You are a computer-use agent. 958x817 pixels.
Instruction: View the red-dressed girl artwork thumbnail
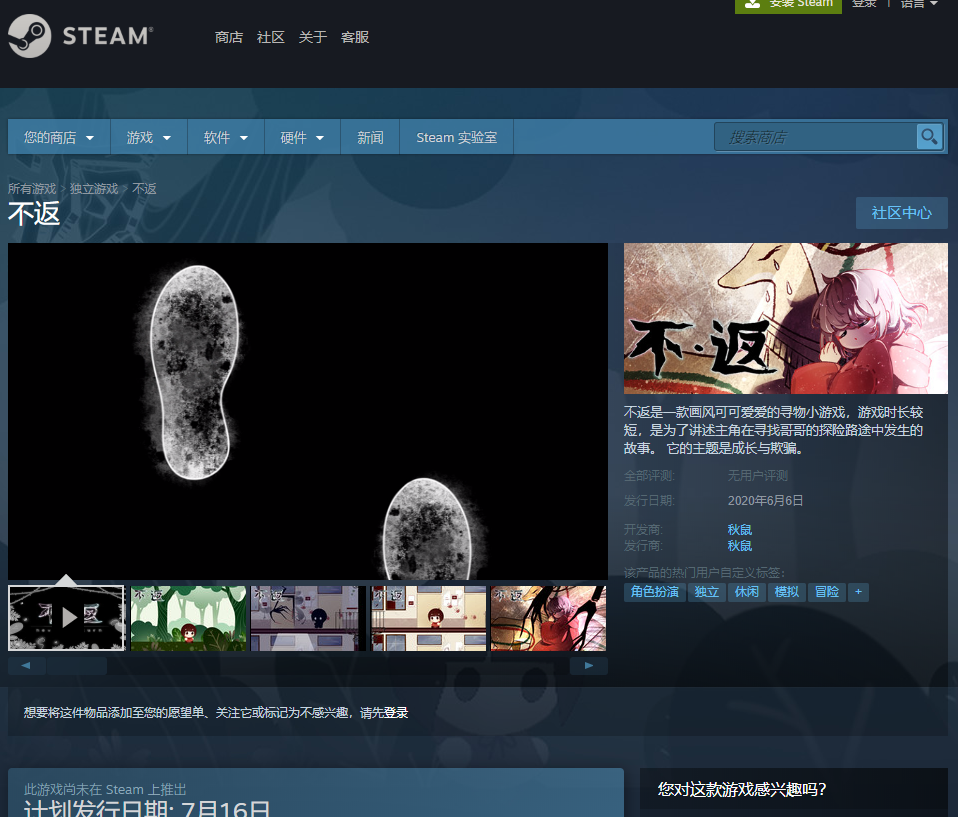(549, 618)
